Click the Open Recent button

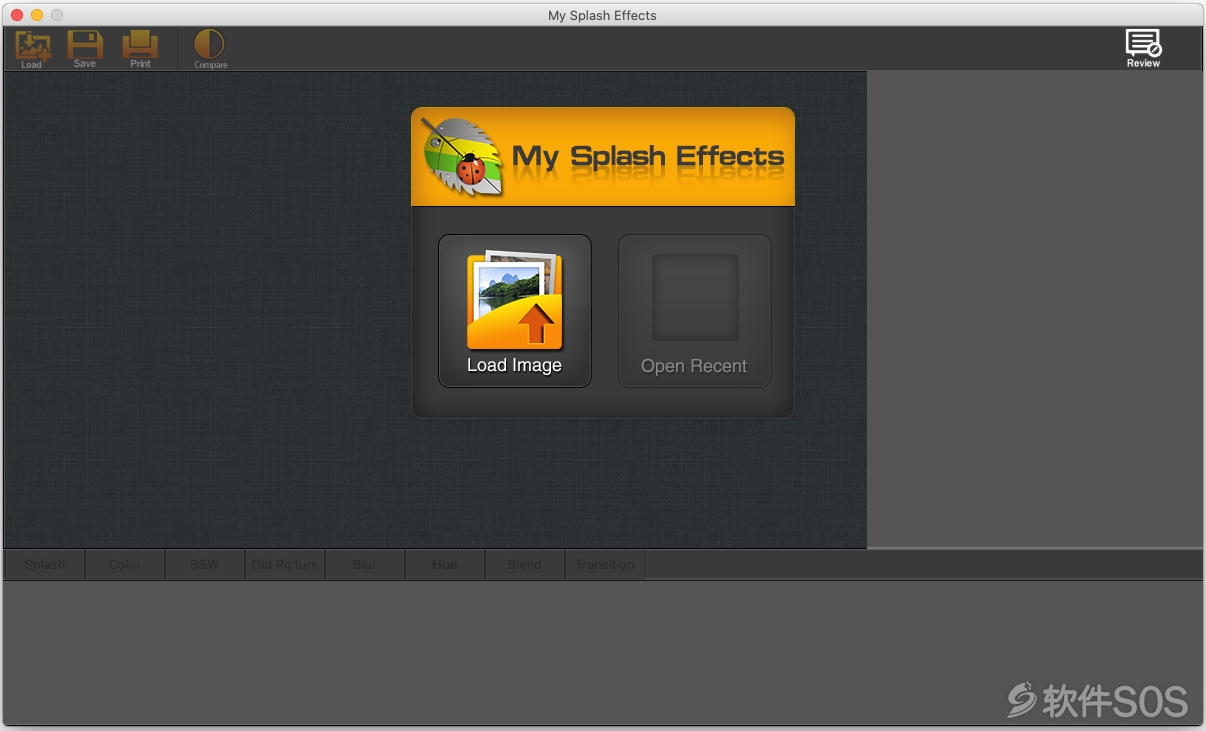point(695,311)
